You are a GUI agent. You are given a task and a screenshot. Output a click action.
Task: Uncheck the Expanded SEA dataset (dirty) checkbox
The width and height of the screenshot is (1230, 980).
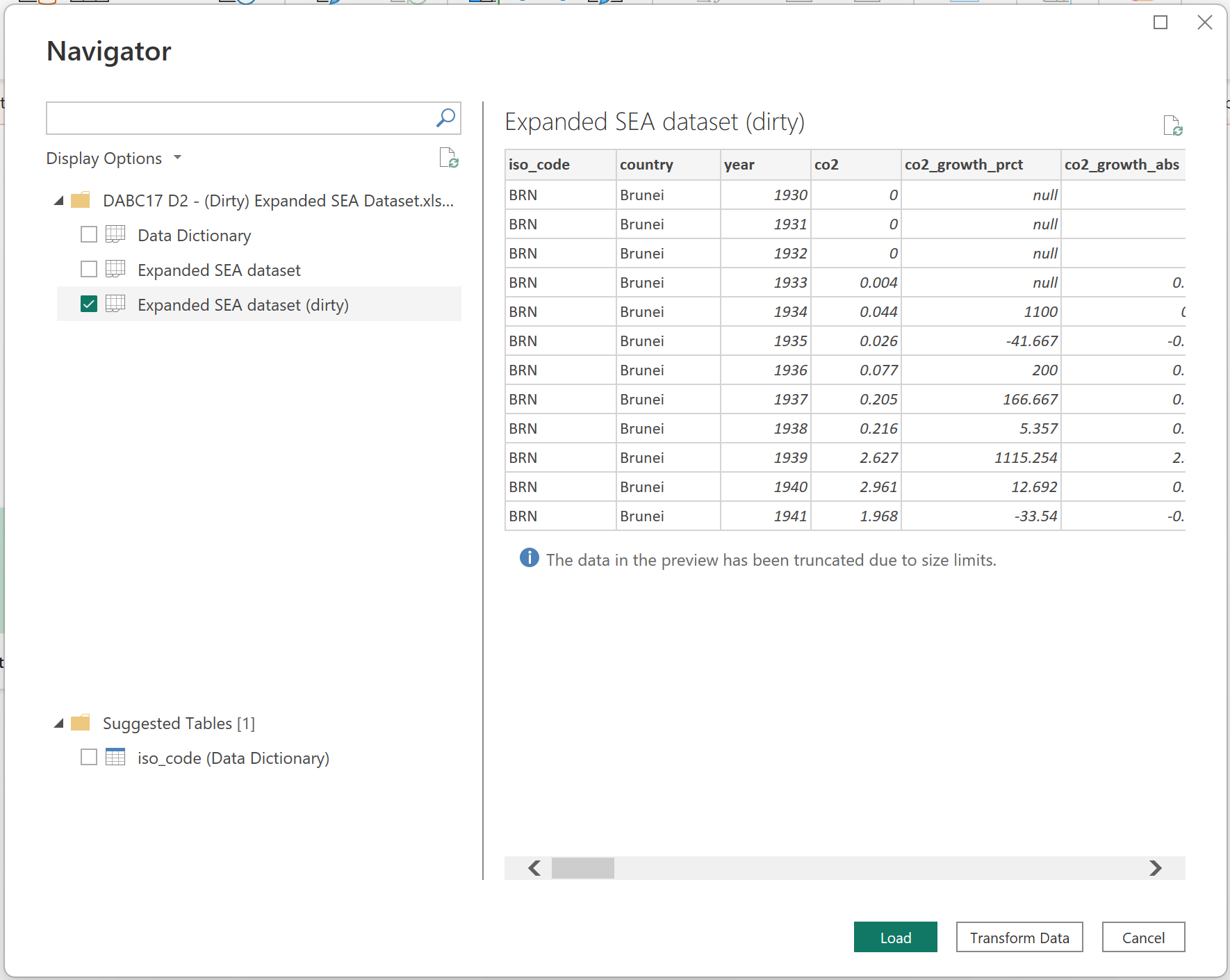89,304
